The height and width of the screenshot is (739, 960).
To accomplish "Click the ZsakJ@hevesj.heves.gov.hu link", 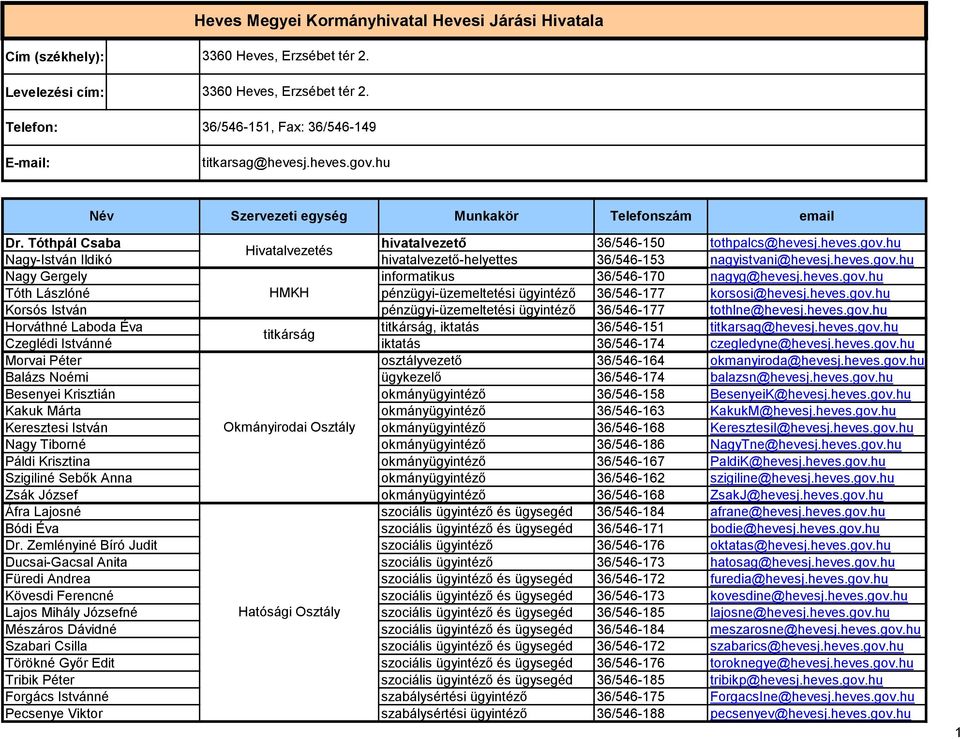I will [797, 495].
